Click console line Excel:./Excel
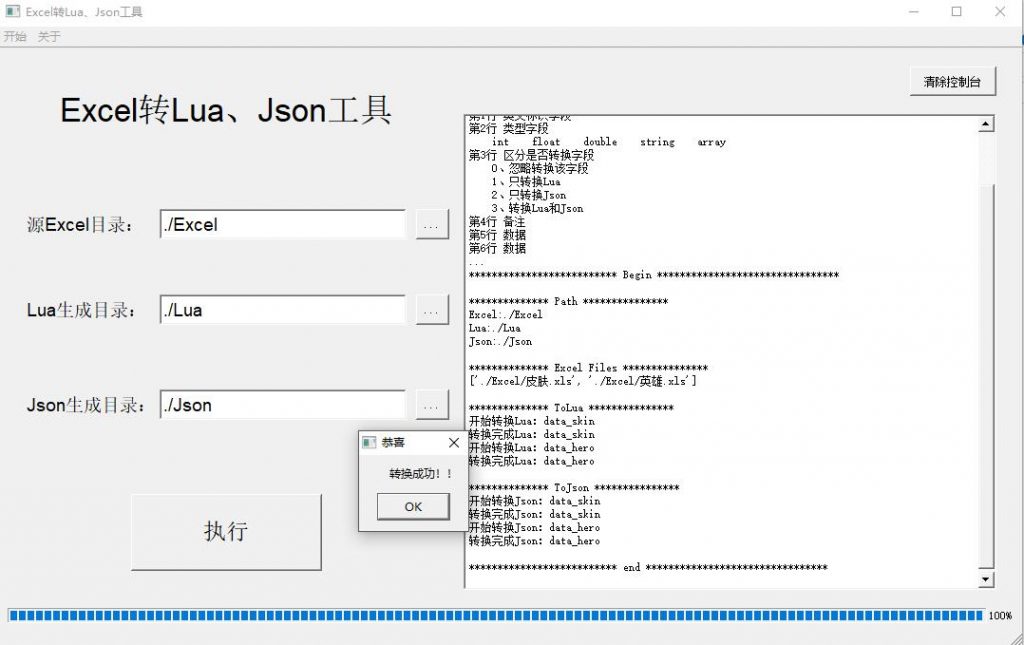Viewport: 1024px width, 645px height. (505, 315)
